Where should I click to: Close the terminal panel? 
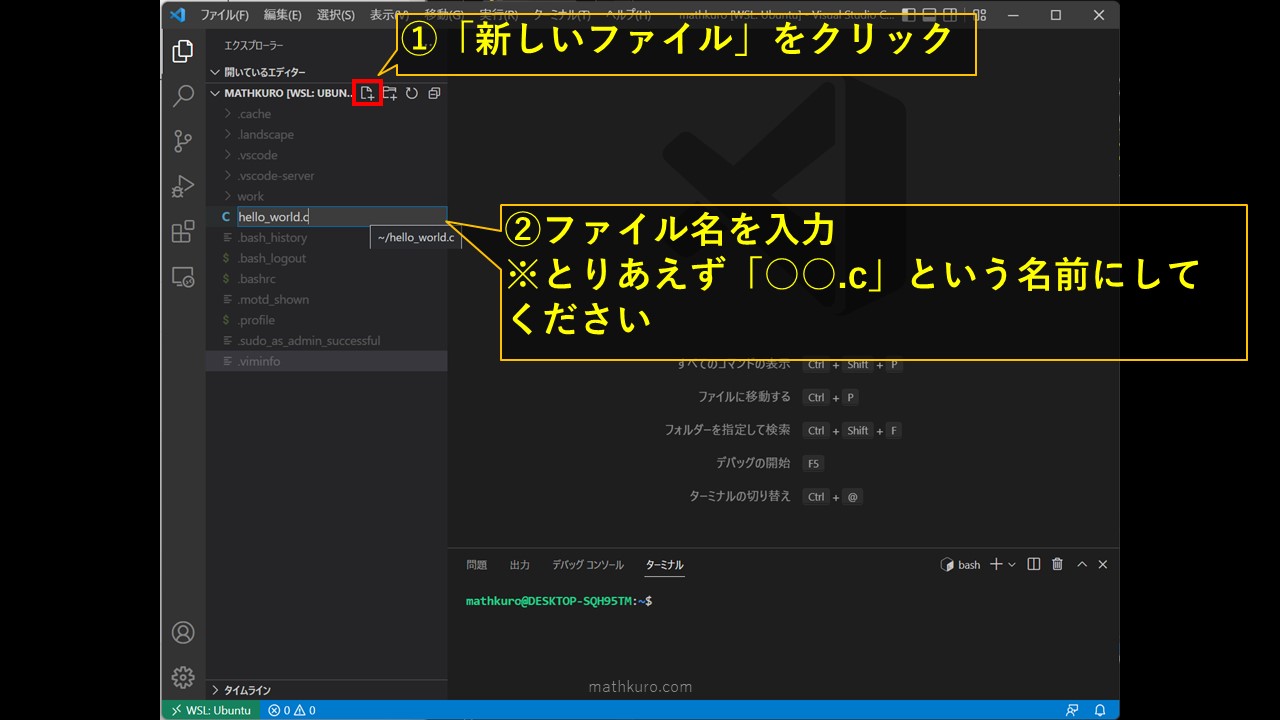click(1103, 565)
